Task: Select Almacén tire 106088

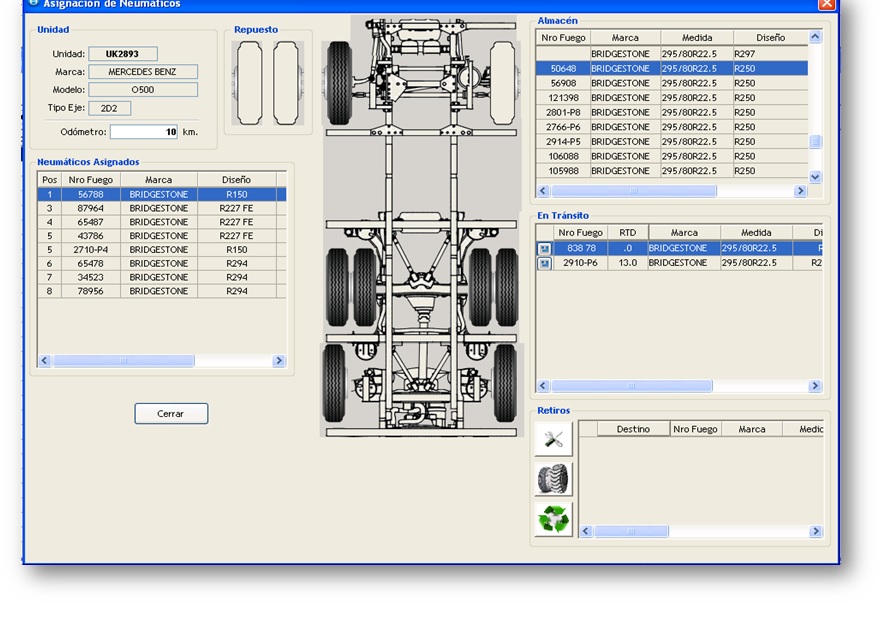Action: (672, 157)
